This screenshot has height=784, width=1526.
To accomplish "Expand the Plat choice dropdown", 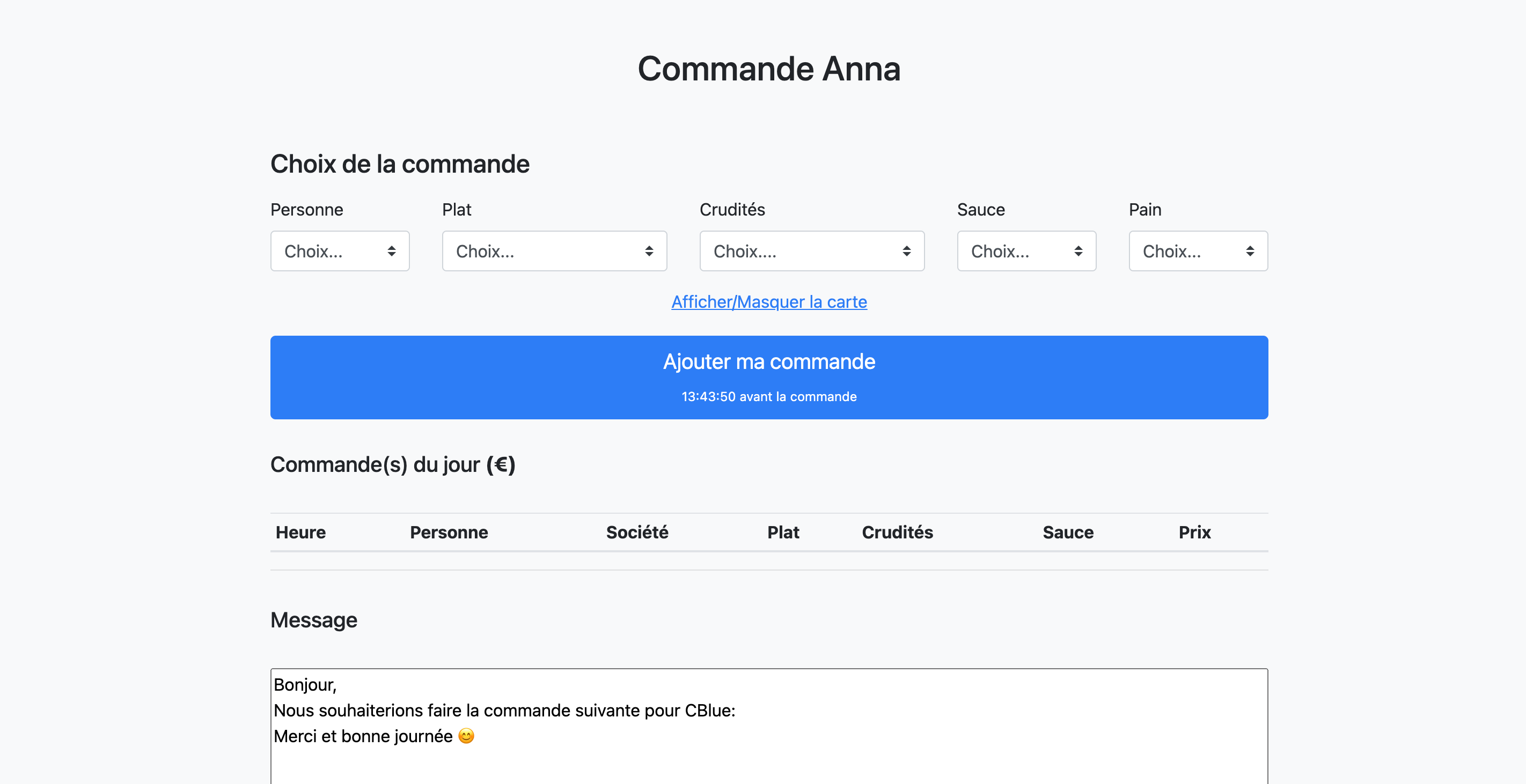I will click(x=554, y=251).
